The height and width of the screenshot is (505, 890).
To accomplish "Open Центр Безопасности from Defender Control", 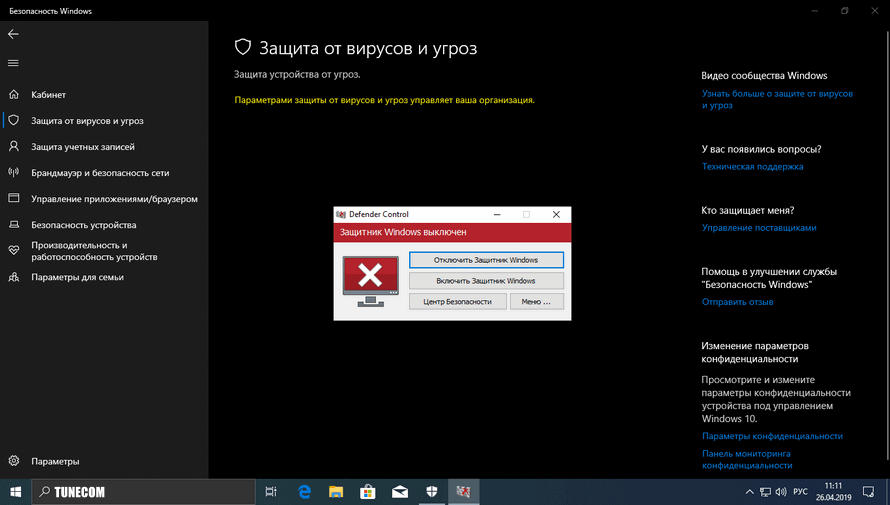I will [457, 302].
